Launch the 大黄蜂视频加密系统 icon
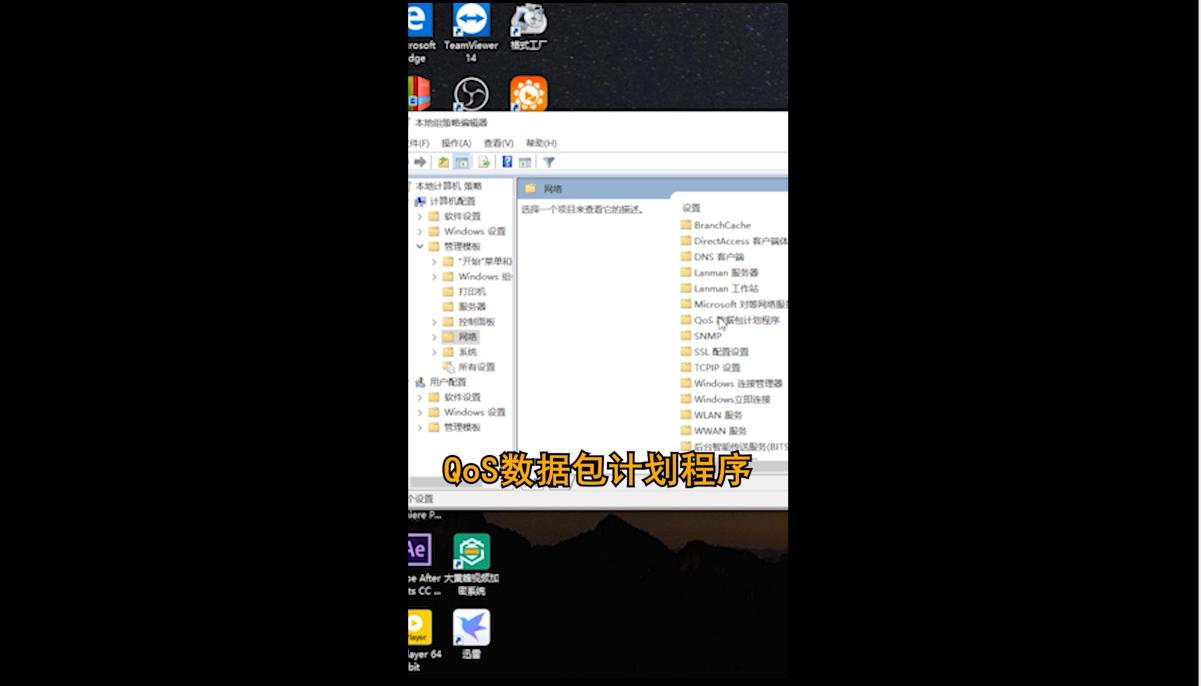1201x686 pixels. 470,553
